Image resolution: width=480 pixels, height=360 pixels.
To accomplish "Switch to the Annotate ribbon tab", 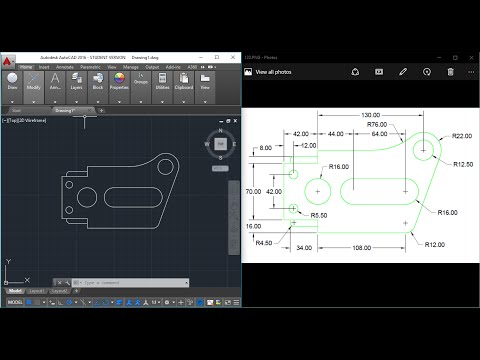I will pyautogui.click(x=65, y=67).
